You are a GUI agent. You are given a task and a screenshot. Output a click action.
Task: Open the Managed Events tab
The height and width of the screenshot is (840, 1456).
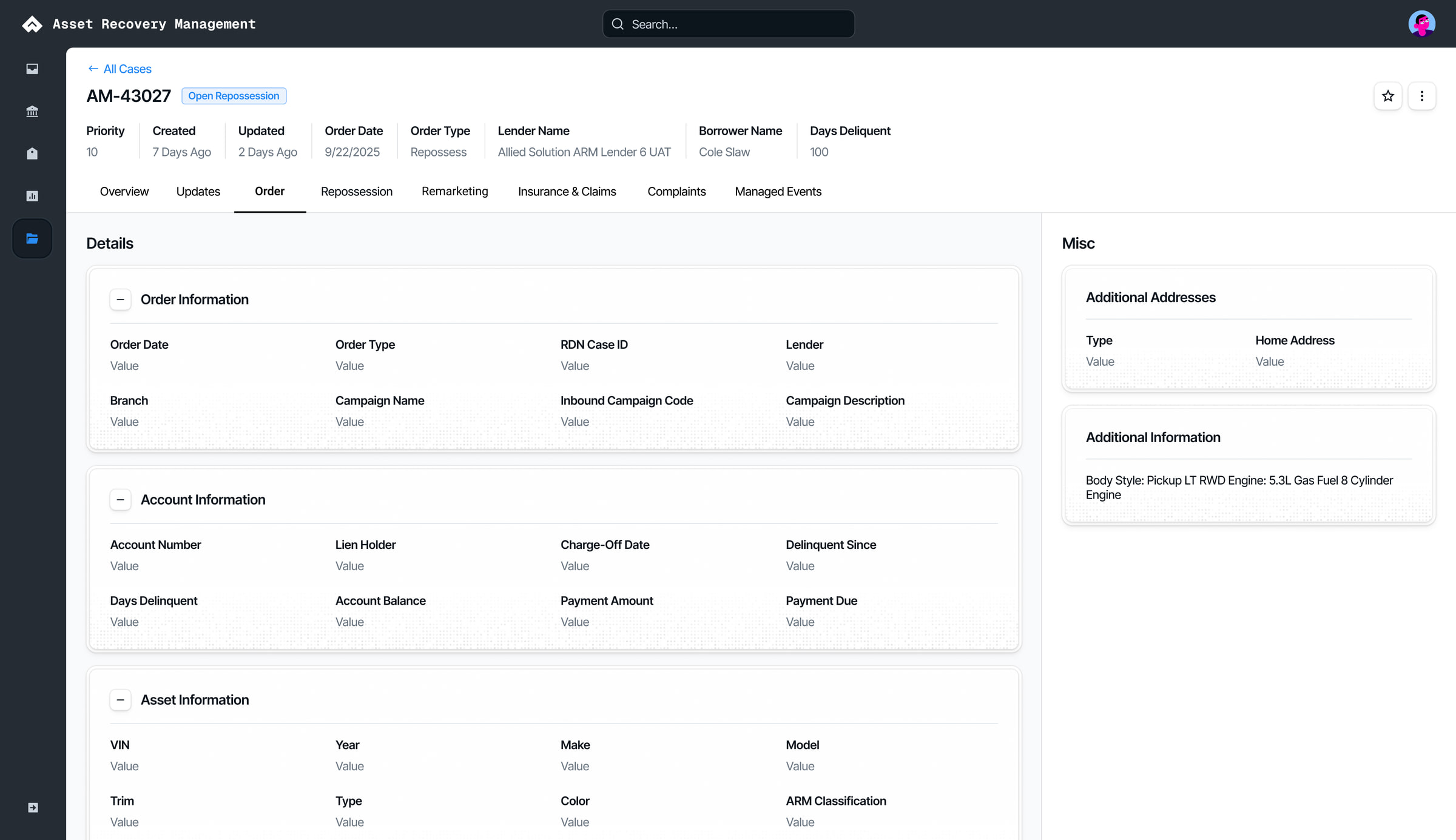point(778,192)
